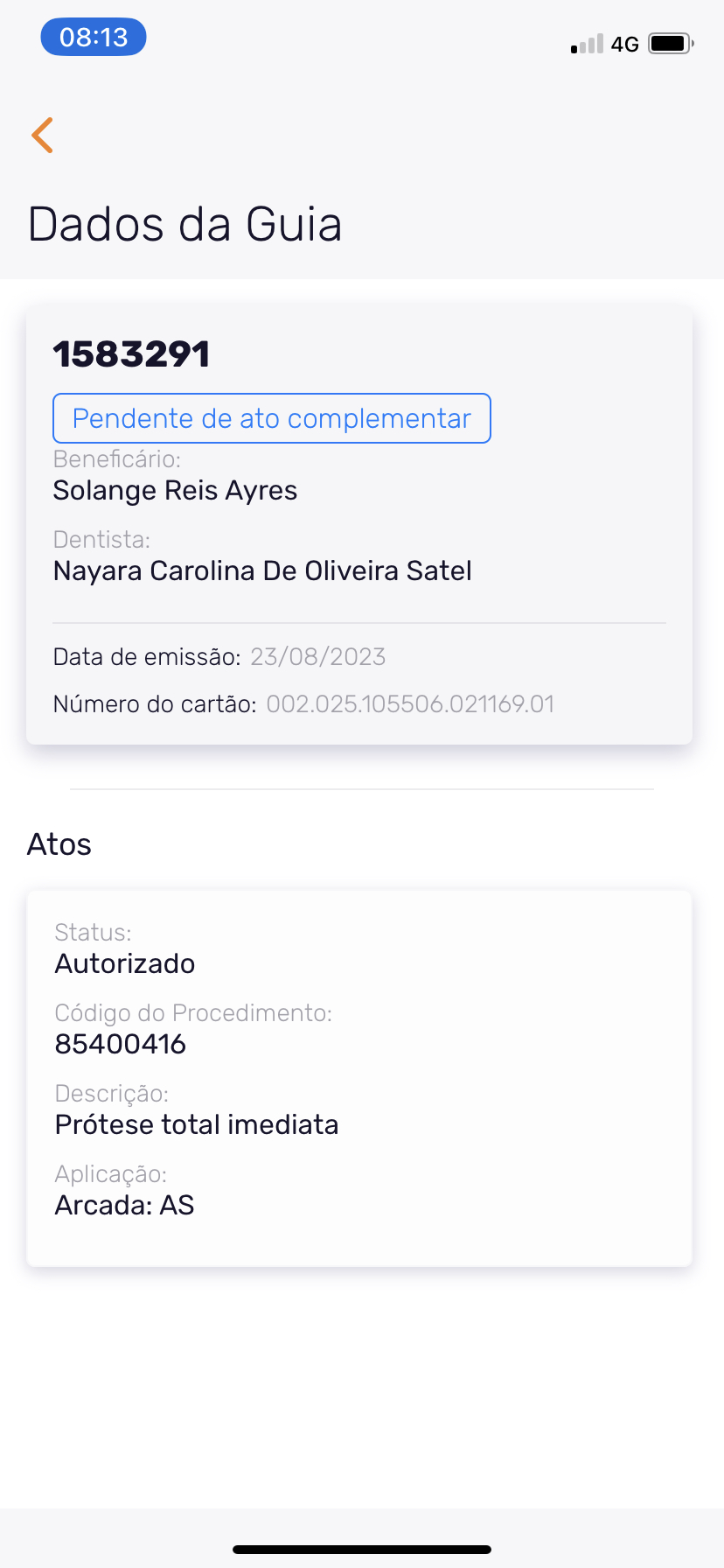Tap the 4G network indicator
The width and height of the screenshot is (724, 1568).
click(624, 45)
